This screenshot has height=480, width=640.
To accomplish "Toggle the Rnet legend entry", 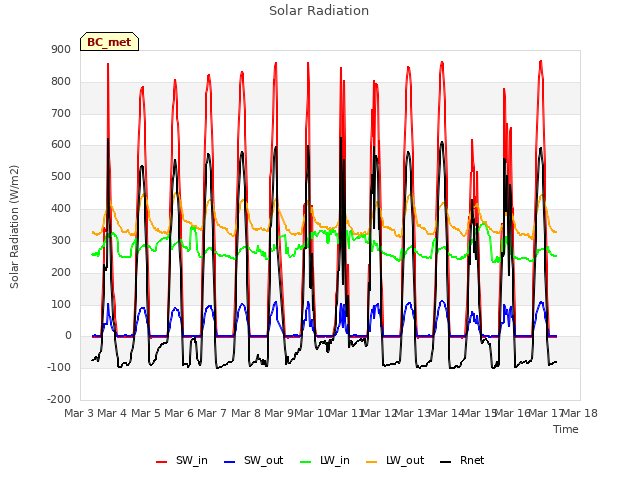I will pyautogui.click(x=462, y=460).
